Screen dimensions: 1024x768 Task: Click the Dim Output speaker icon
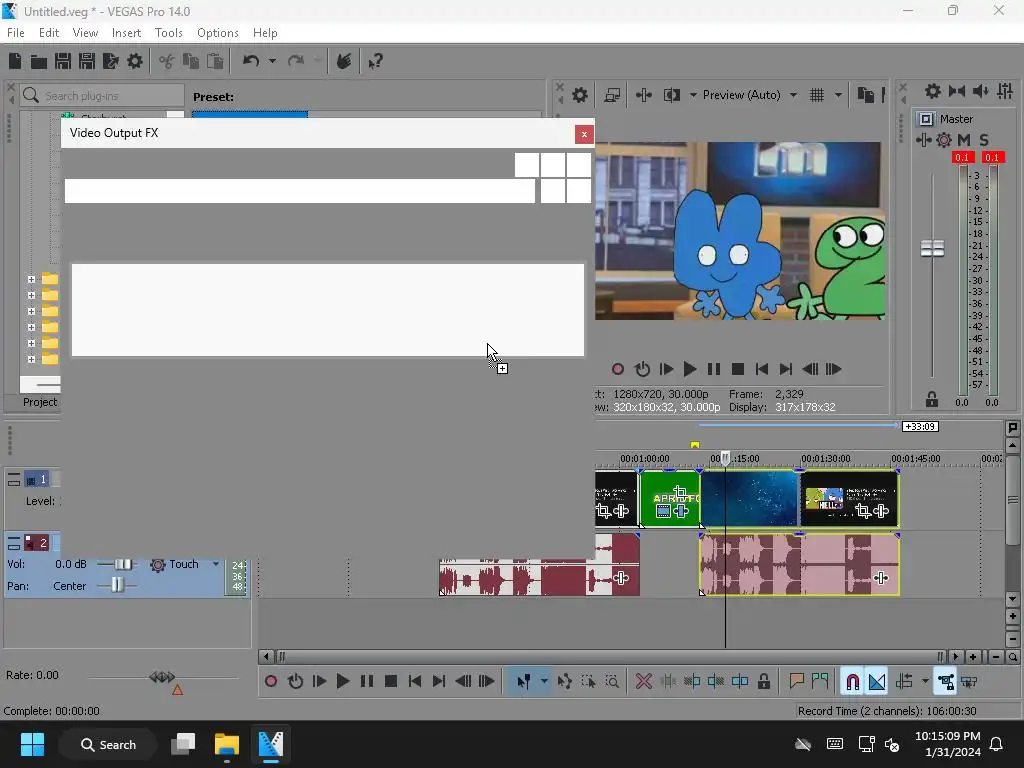click(x=981, y=91)
